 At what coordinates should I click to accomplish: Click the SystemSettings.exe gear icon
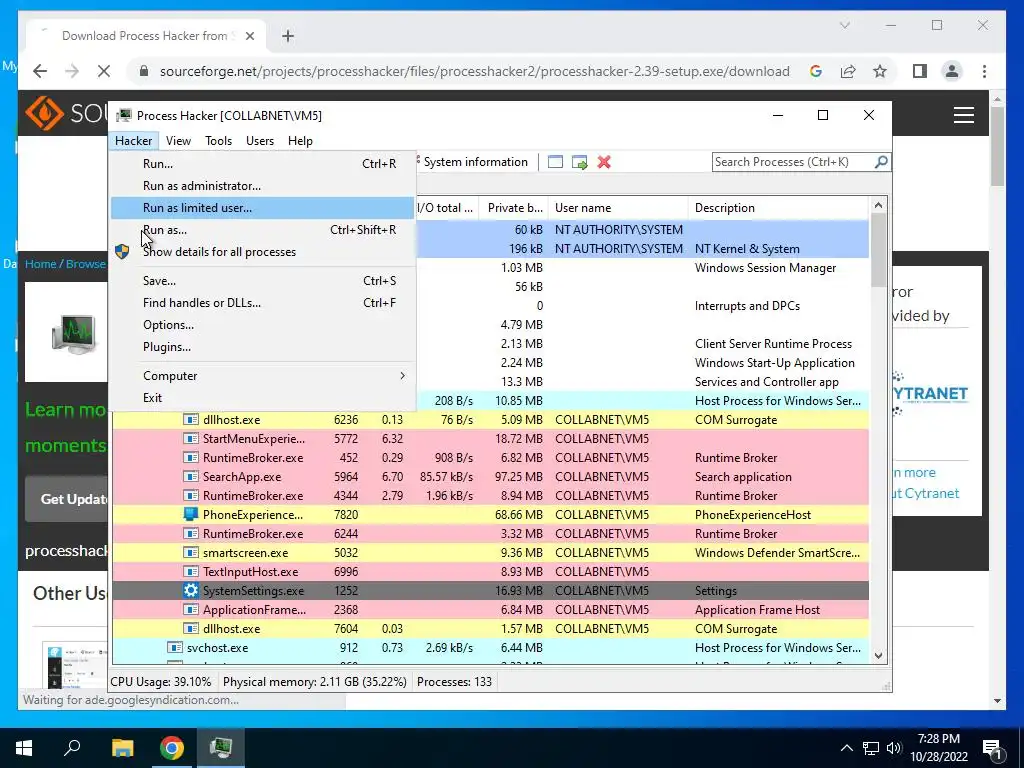click(190, 590)
